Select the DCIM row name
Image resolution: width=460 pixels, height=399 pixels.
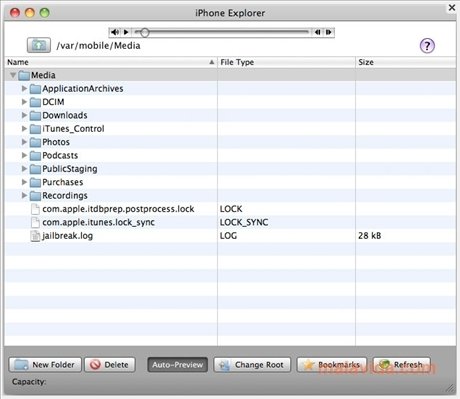tap(53, 102)
